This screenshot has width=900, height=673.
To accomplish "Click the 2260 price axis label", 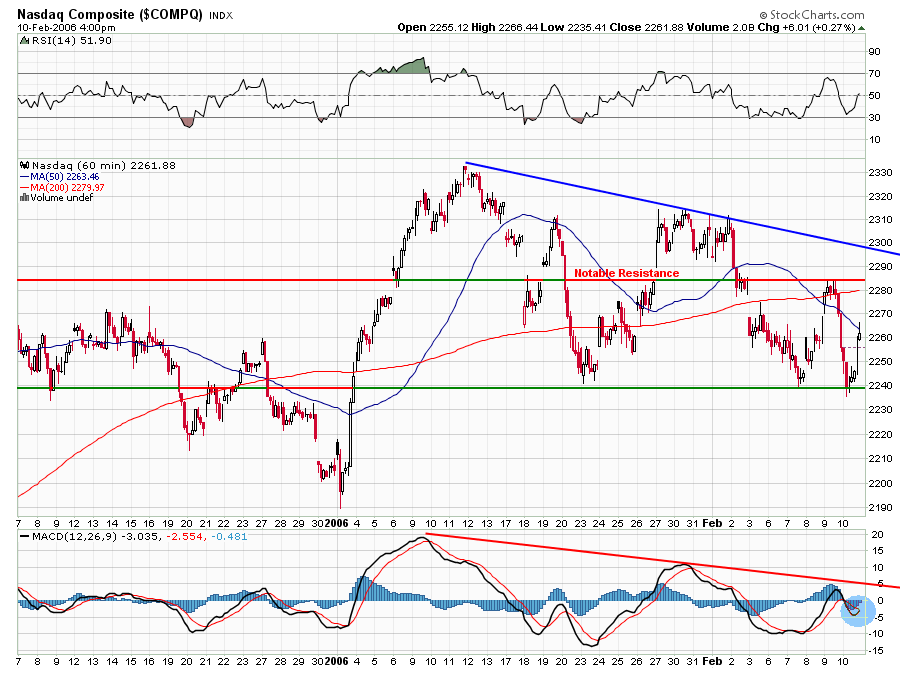I will (880, 337).
